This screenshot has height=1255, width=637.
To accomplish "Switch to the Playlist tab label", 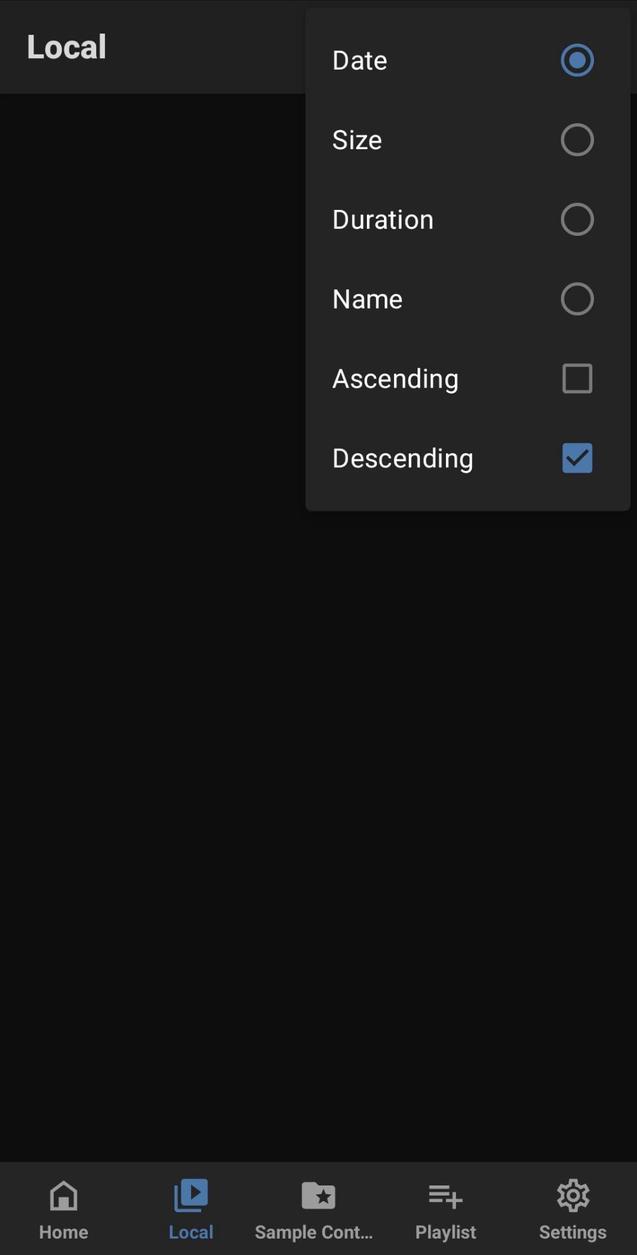I will 444,1232.
